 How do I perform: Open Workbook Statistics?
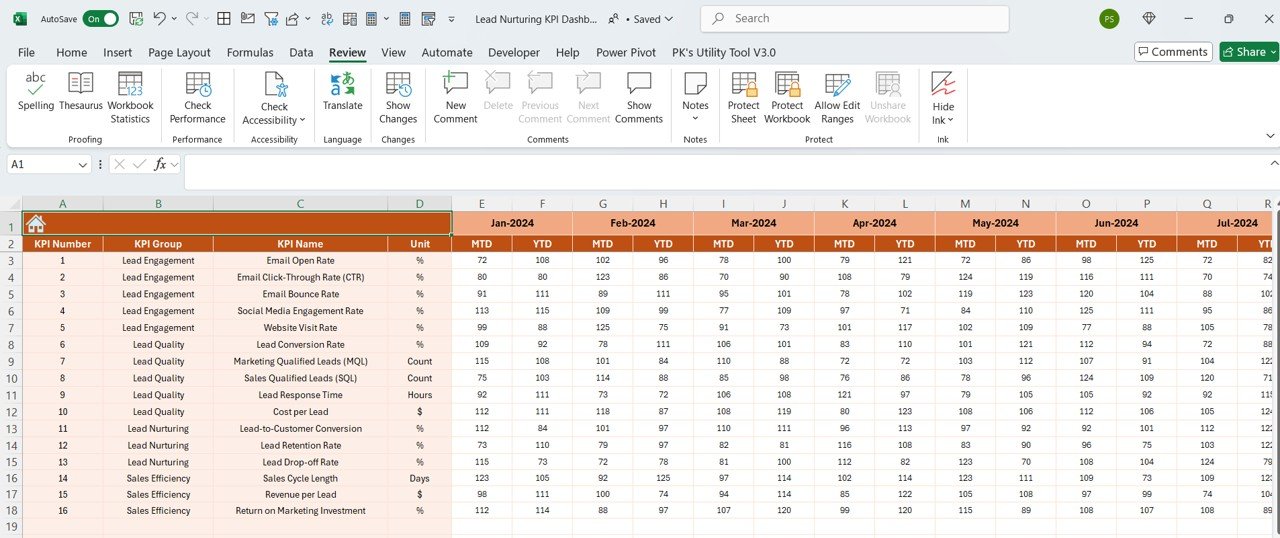pyautogui.click(x=130, y=98)
